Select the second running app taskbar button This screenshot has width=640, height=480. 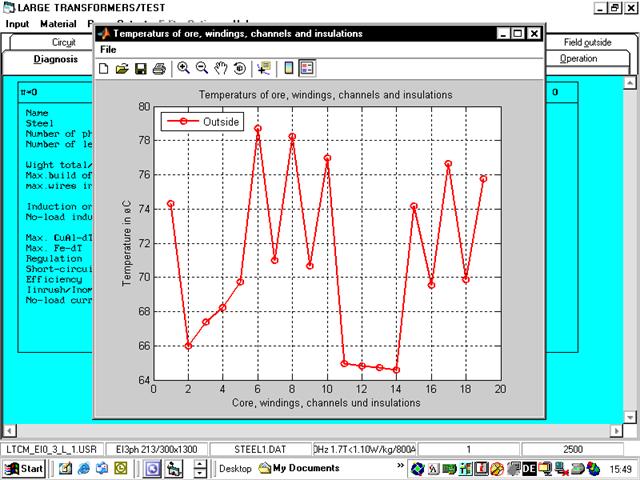[174, 469]
